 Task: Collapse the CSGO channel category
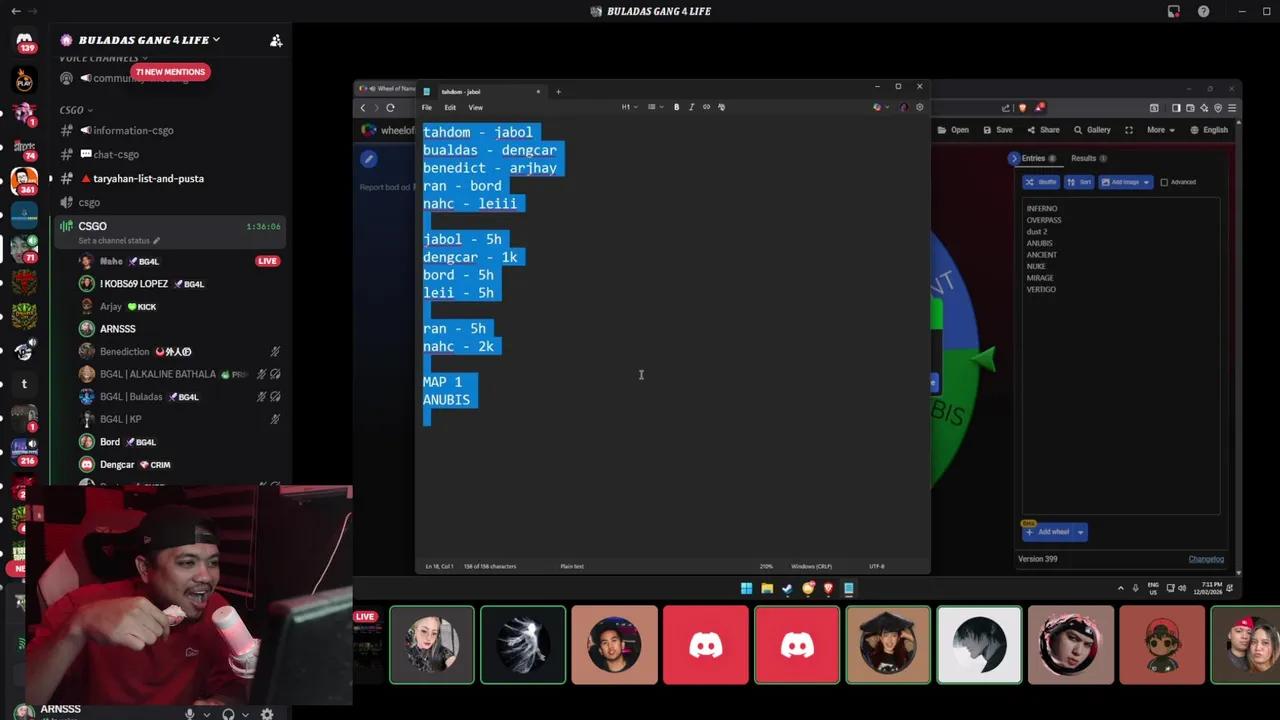76,110
